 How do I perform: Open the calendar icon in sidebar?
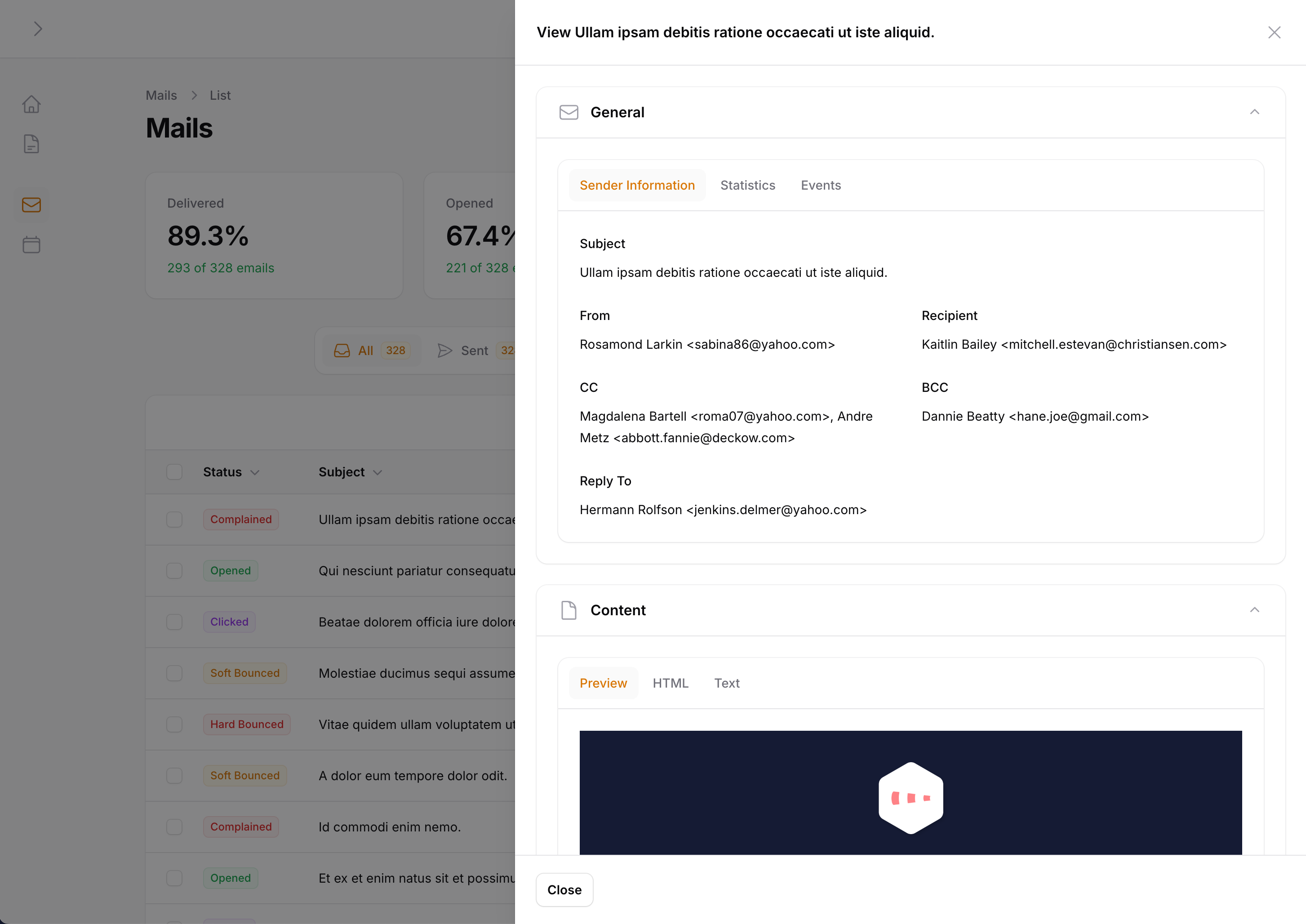pos(31,244)
